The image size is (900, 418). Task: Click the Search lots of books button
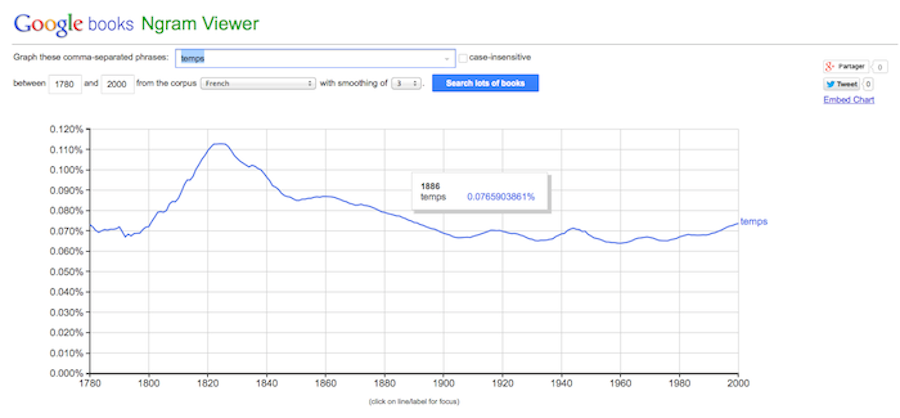coord(485,83)
